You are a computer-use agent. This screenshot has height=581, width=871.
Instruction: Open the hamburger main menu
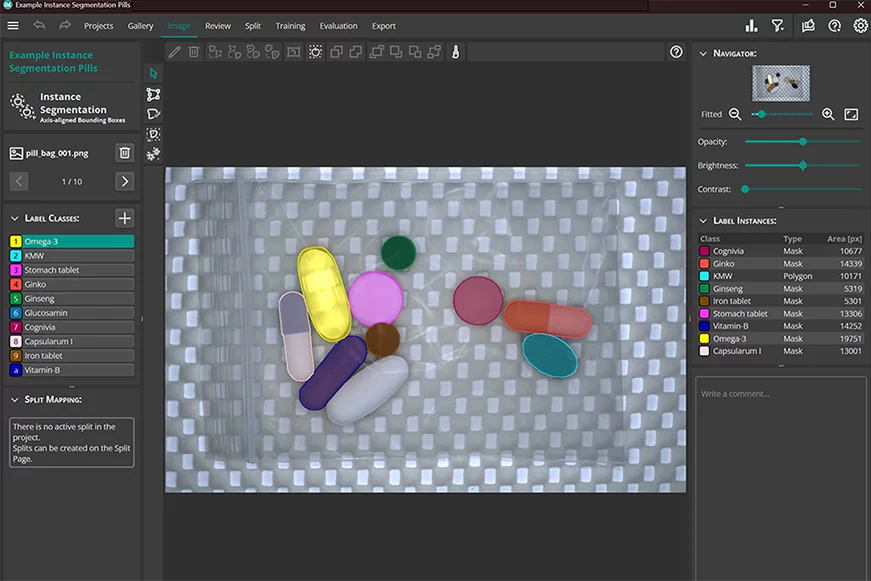point(13,26)
